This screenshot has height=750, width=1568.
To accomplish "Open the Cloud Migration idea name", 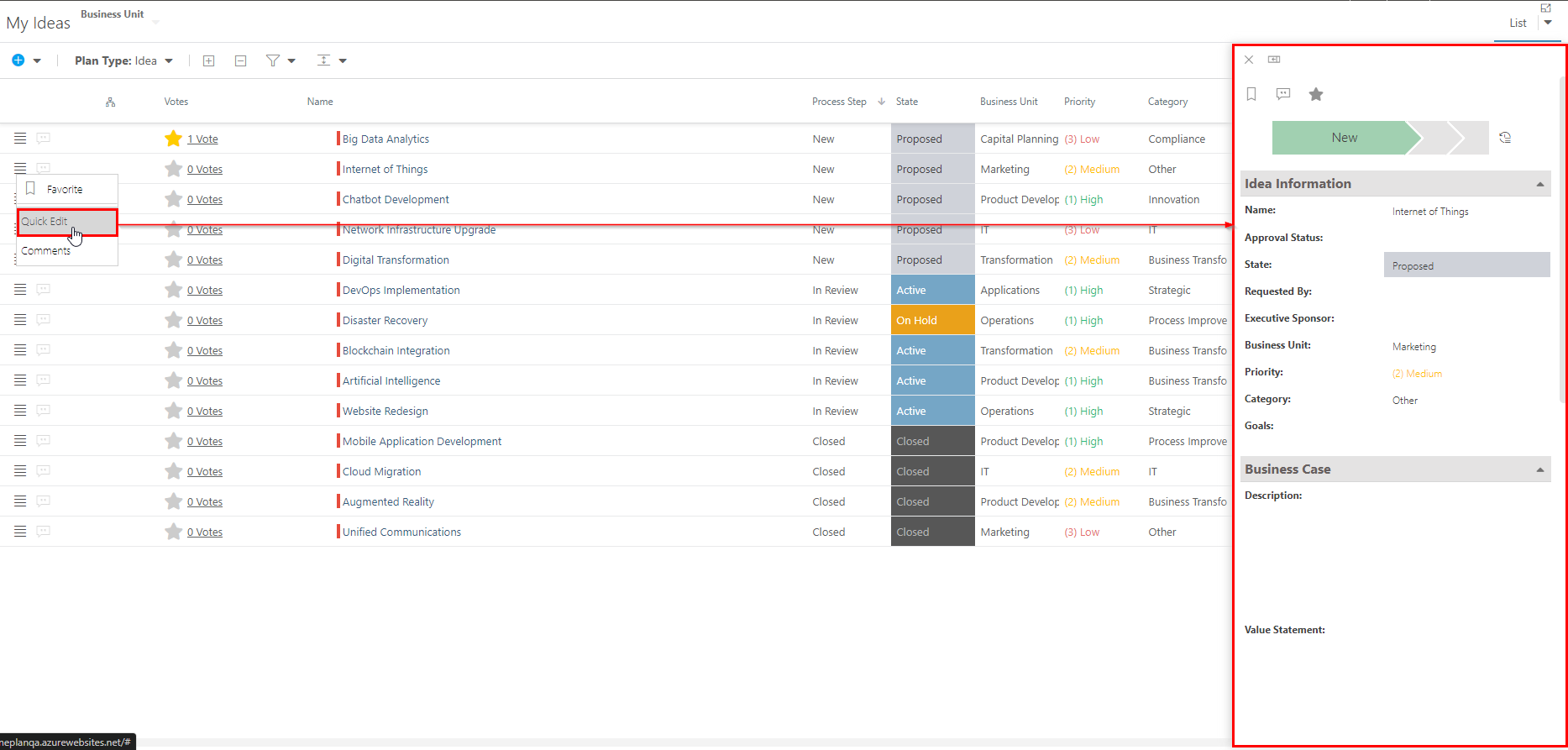I will coord(381,471).
